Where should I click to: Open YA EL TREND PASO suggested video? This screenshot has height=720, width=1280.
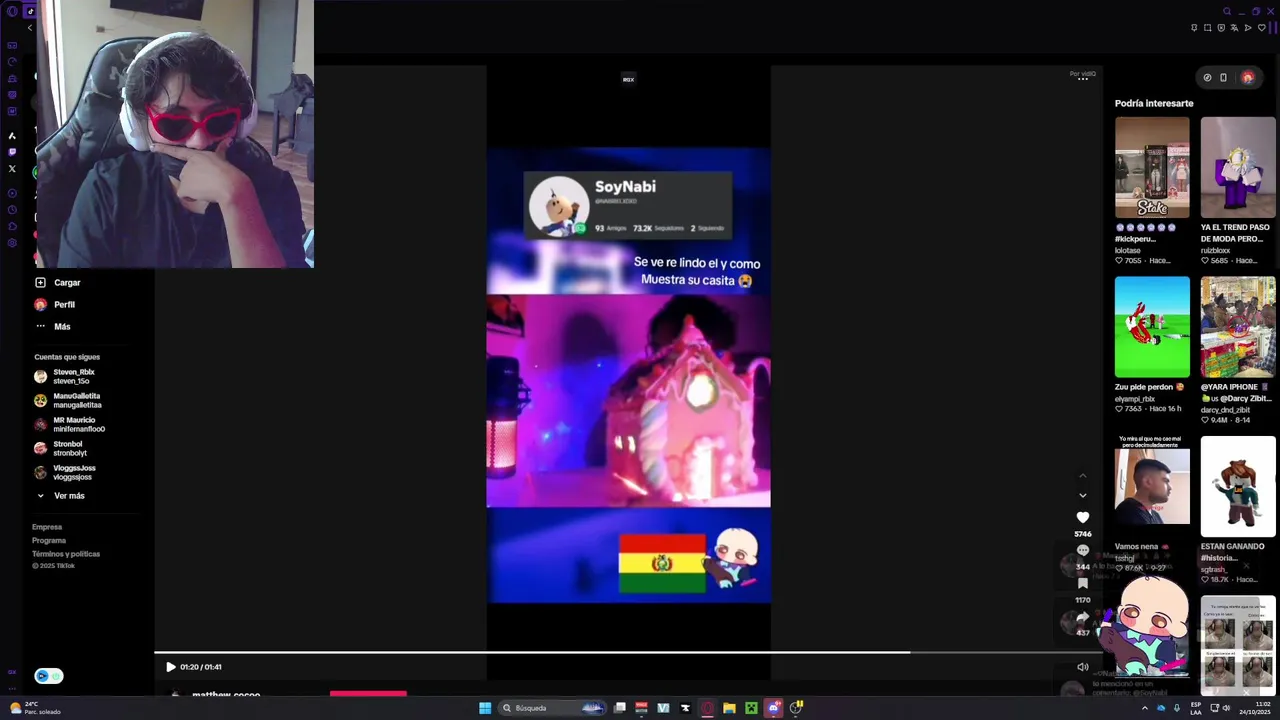[x=1238, y=167]
